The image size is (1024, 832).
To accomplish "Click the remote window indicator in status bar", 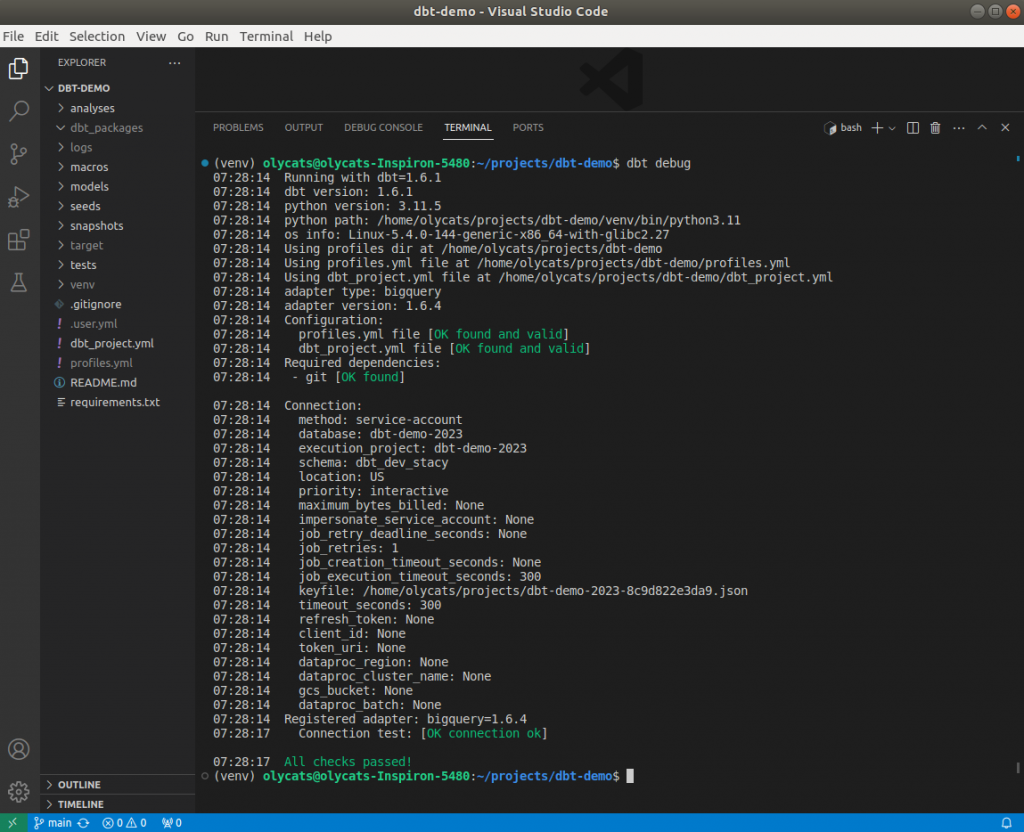I will [x=12, y=823].
